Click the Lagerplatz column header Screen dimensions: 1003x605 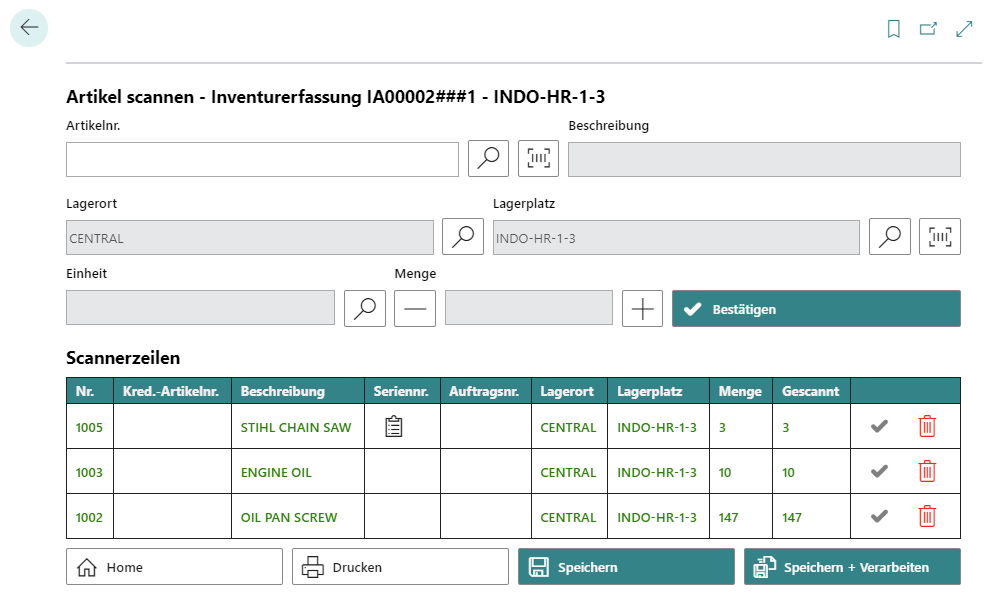(658, 391)
